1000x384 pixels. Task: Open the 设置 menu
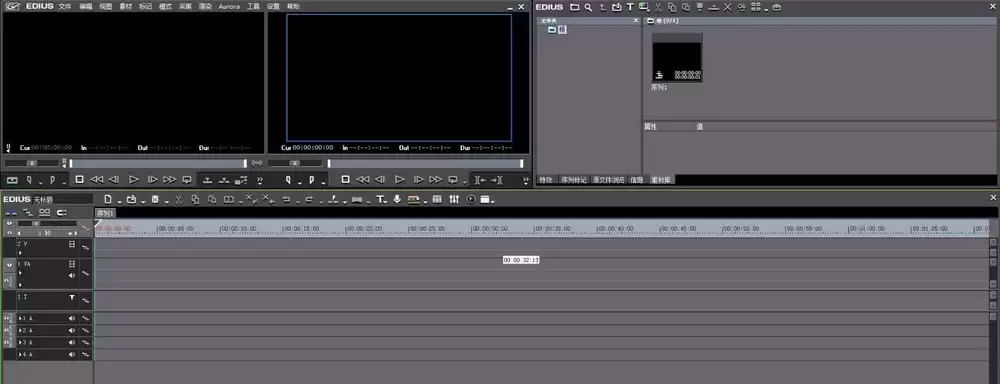click(x=273, y=6)
